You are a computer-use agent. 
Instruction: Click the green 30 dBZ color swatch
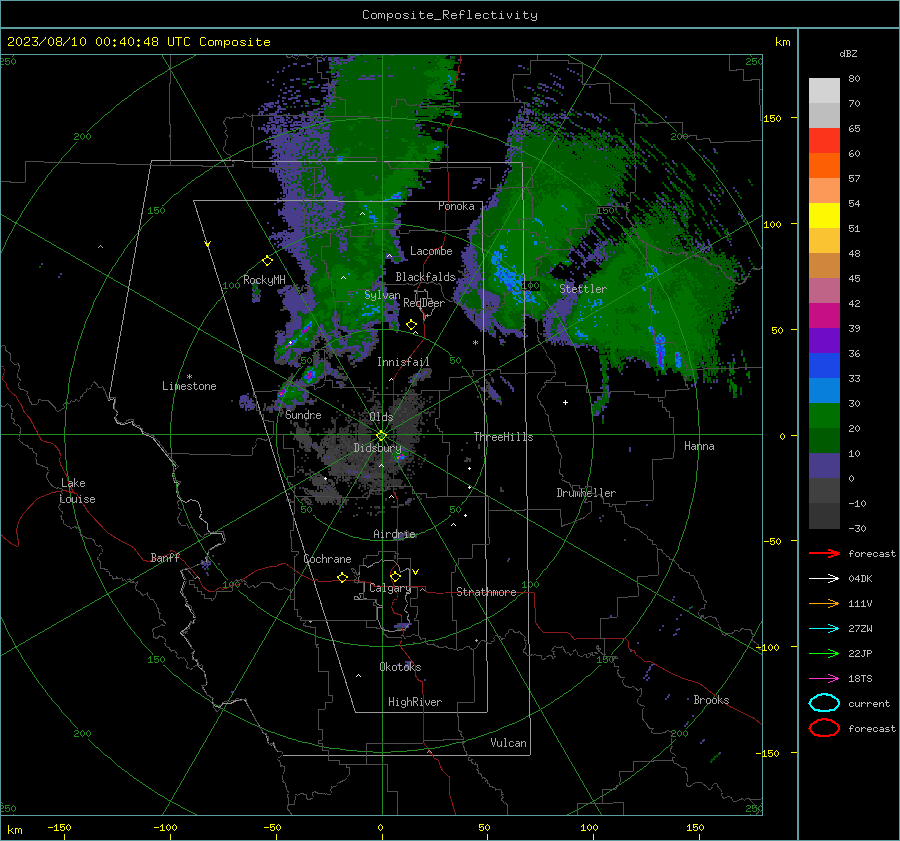coord(824,415)
